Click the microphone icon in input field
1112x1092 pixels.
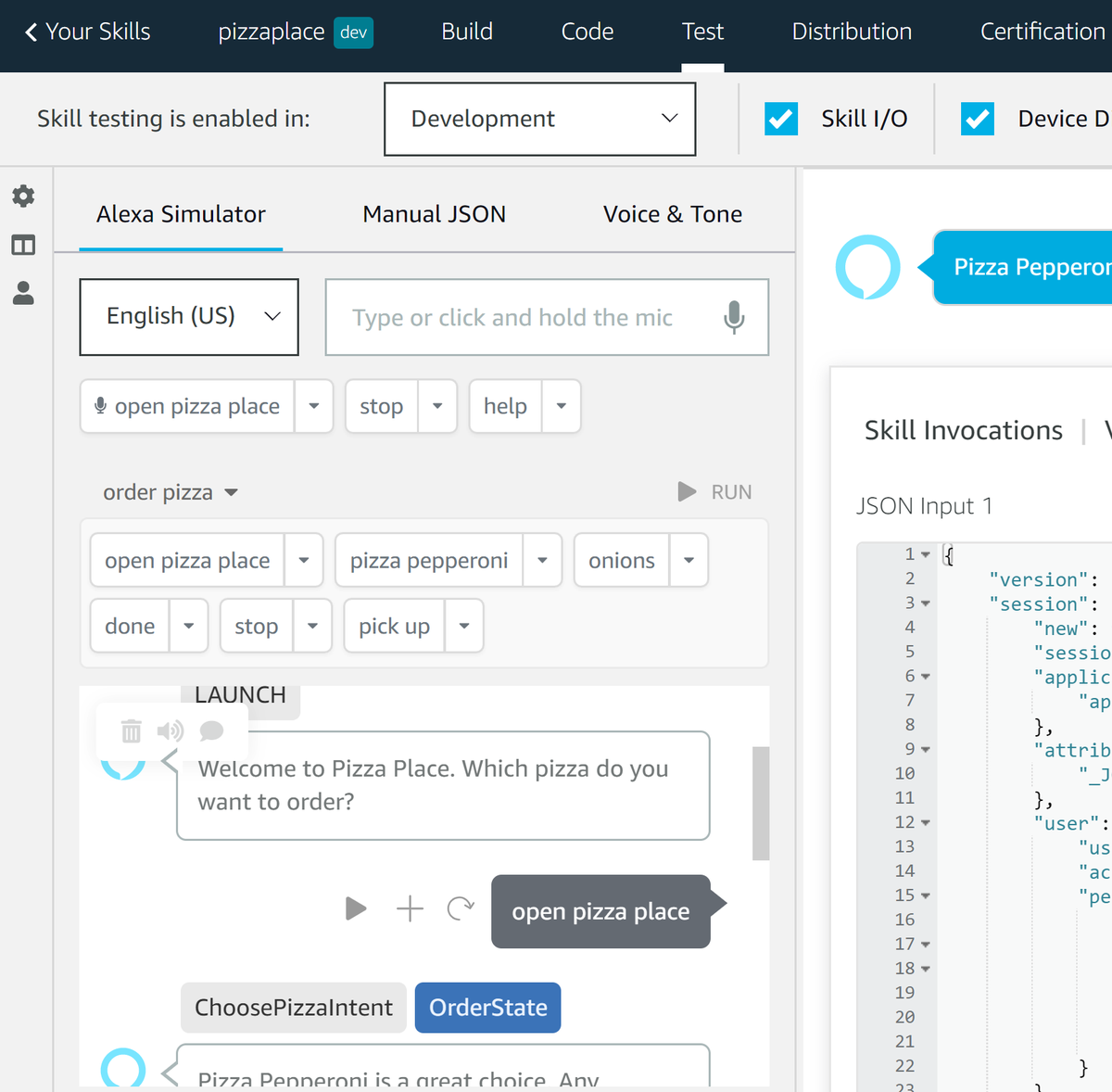[x=734, y=317]
